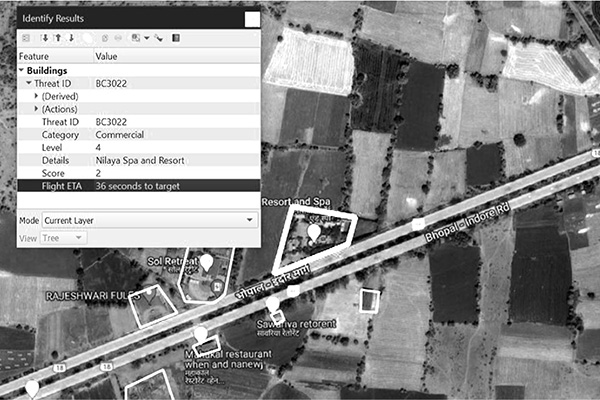Click the Sol Retreat map pin
The image size is (600, 400).
click(206, 262)
